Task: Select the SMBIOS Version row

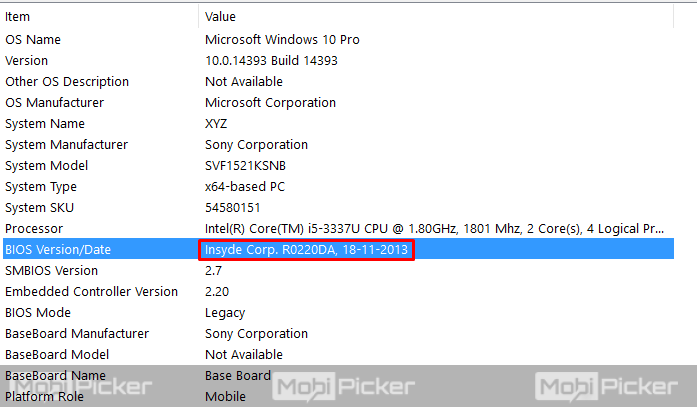Action: point(51,271)
